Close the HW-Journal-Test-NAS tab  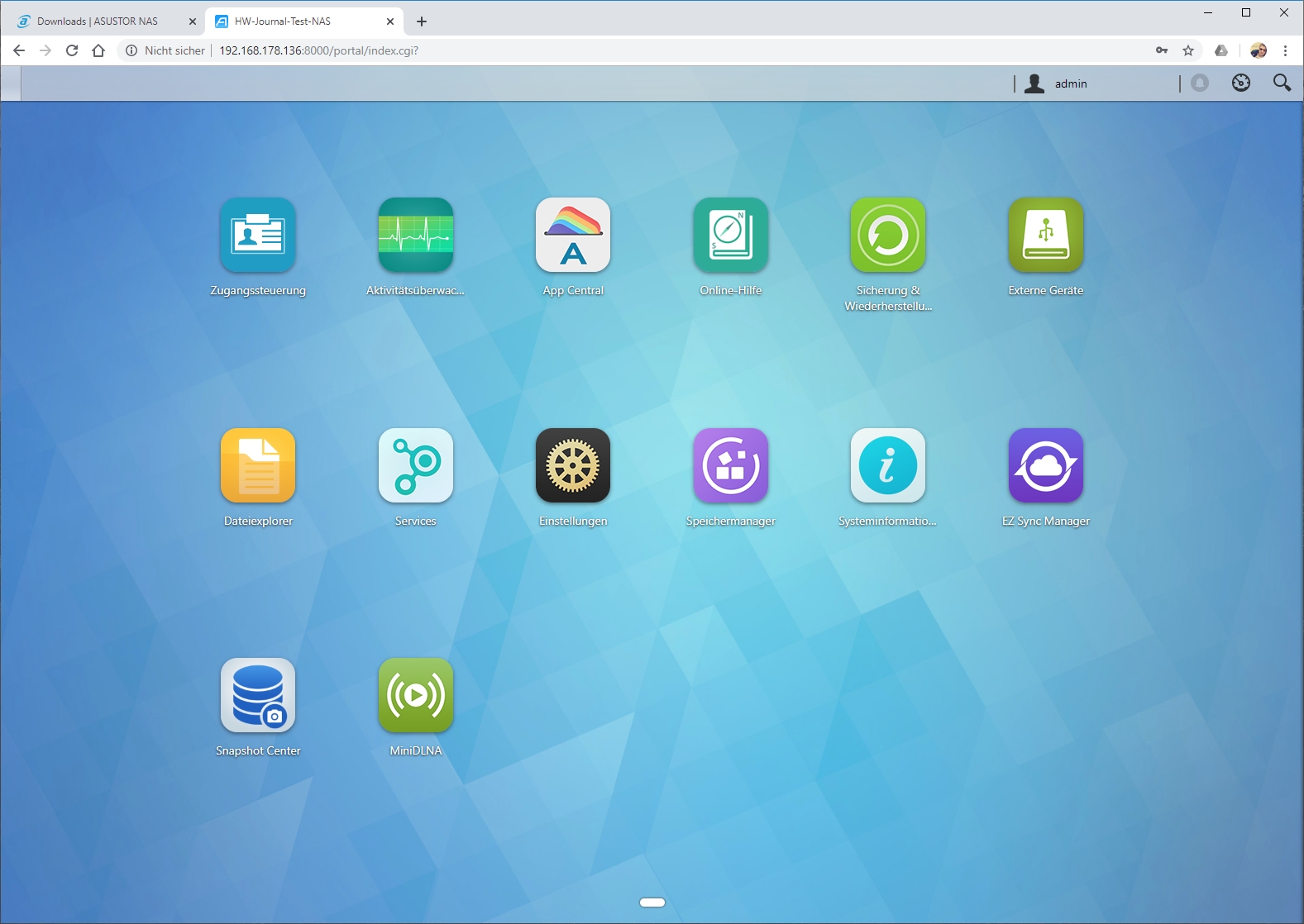coord(390,21)
